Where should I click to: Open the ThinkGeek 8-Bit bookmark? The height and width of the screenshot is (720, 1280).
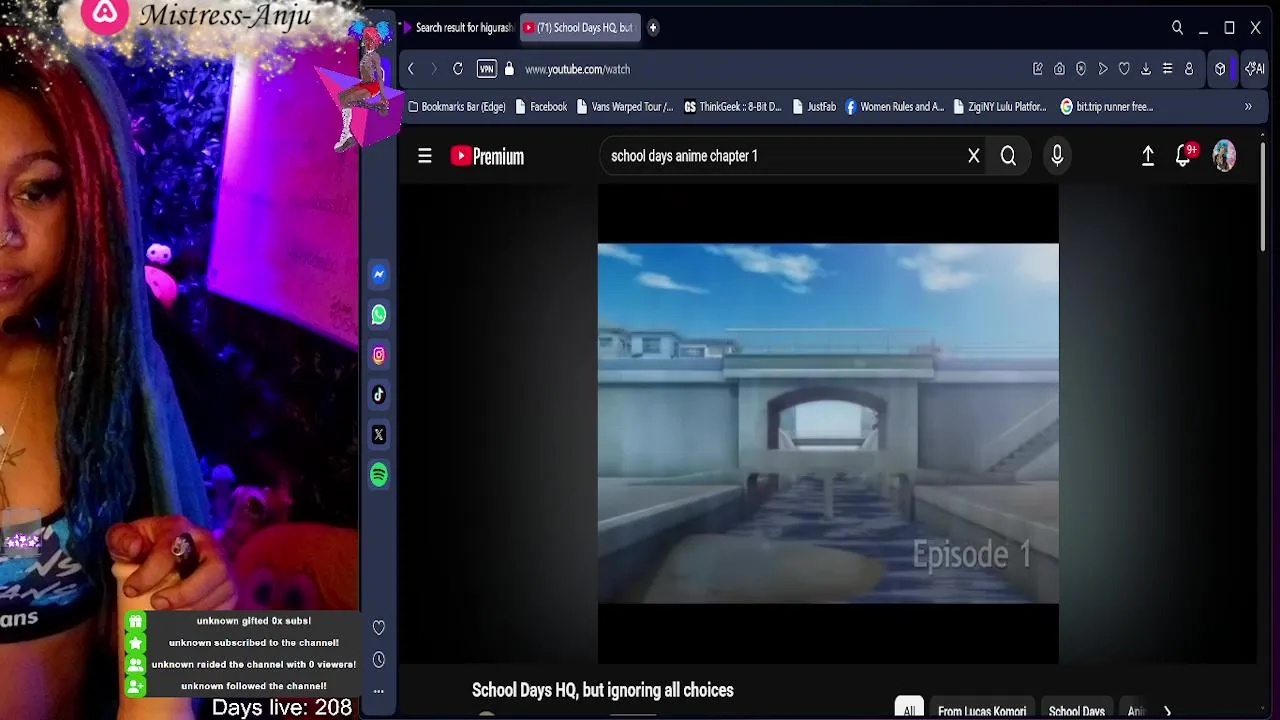(733, 107)
